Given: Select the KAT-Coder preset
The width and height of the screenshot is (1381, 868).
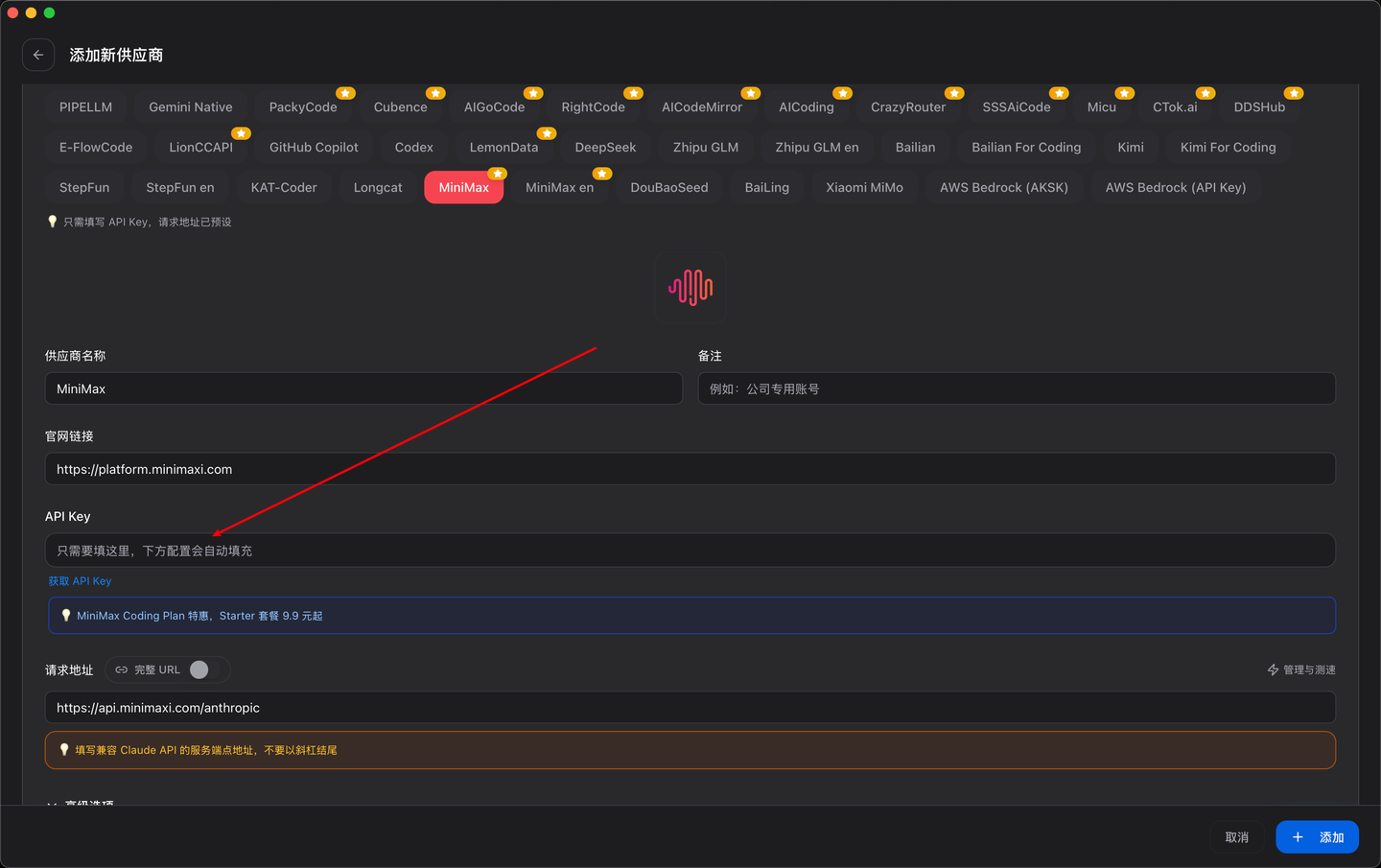Looking at the screenshot, I should point(284,188).
